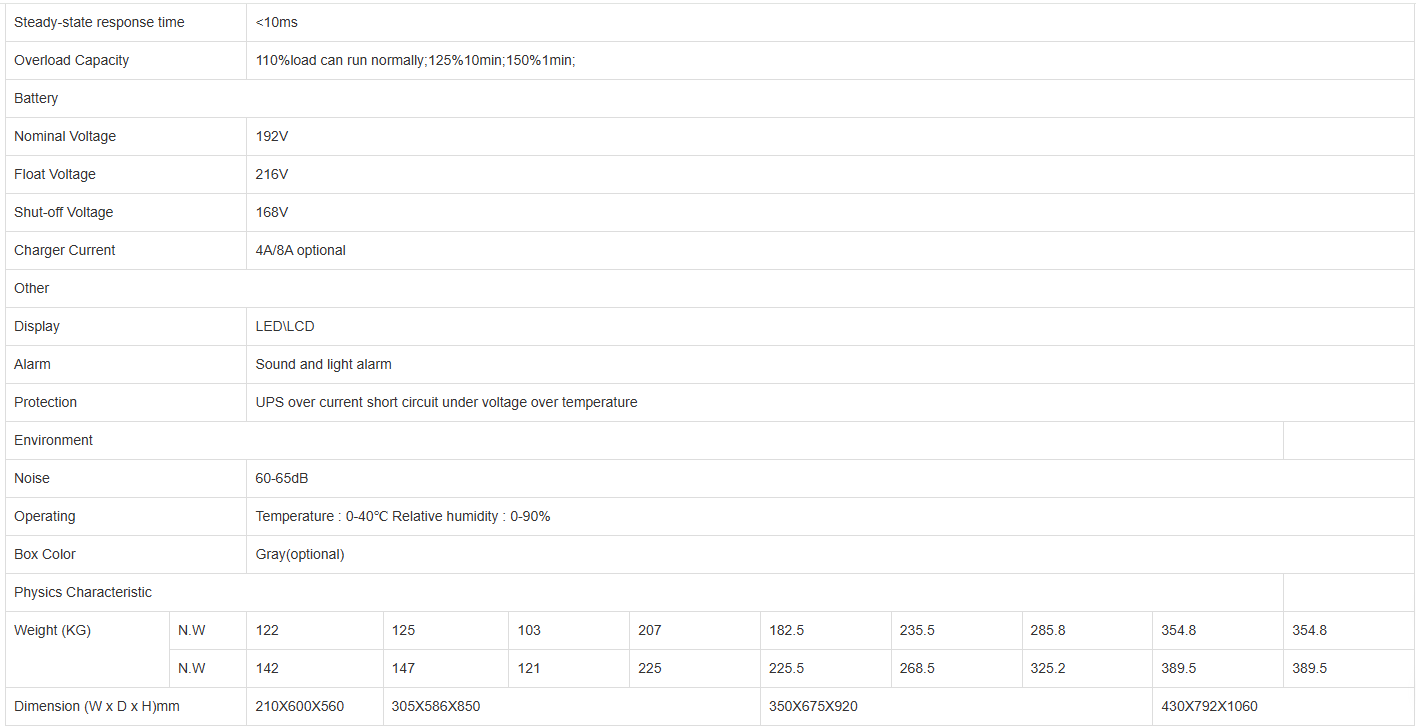Screen dimensions: 1416x726
Task: Click the Nominal Voltage "192V" value
Action: (272, 136)
